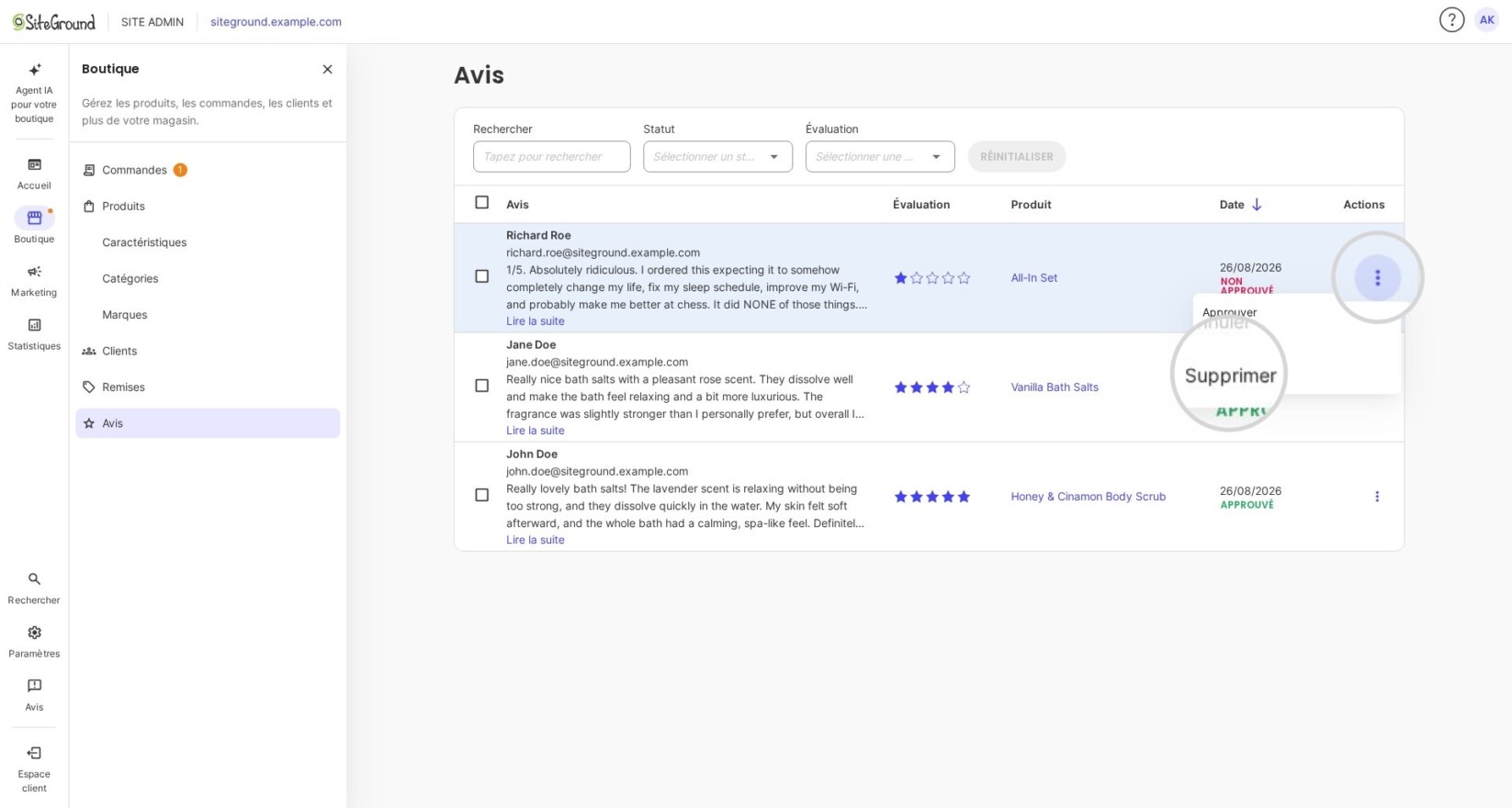Image resolution: width=1512 pixels, height=808 pixels.
Task: Open the Boutique section icon
Action: (x=34, y=218)
